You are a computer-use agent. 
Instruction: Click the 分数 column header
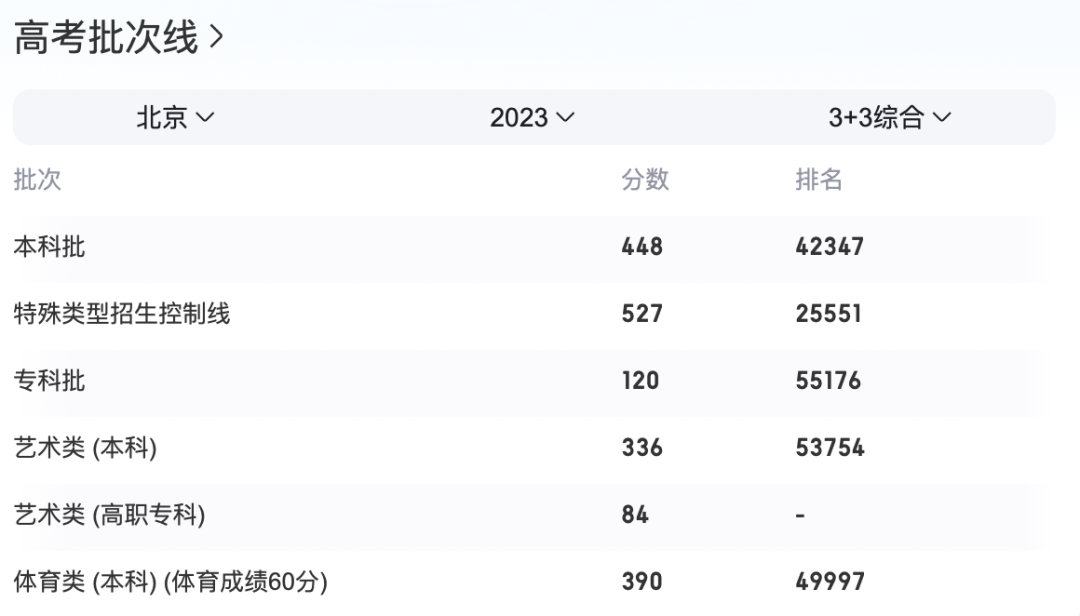click(645, 180)
